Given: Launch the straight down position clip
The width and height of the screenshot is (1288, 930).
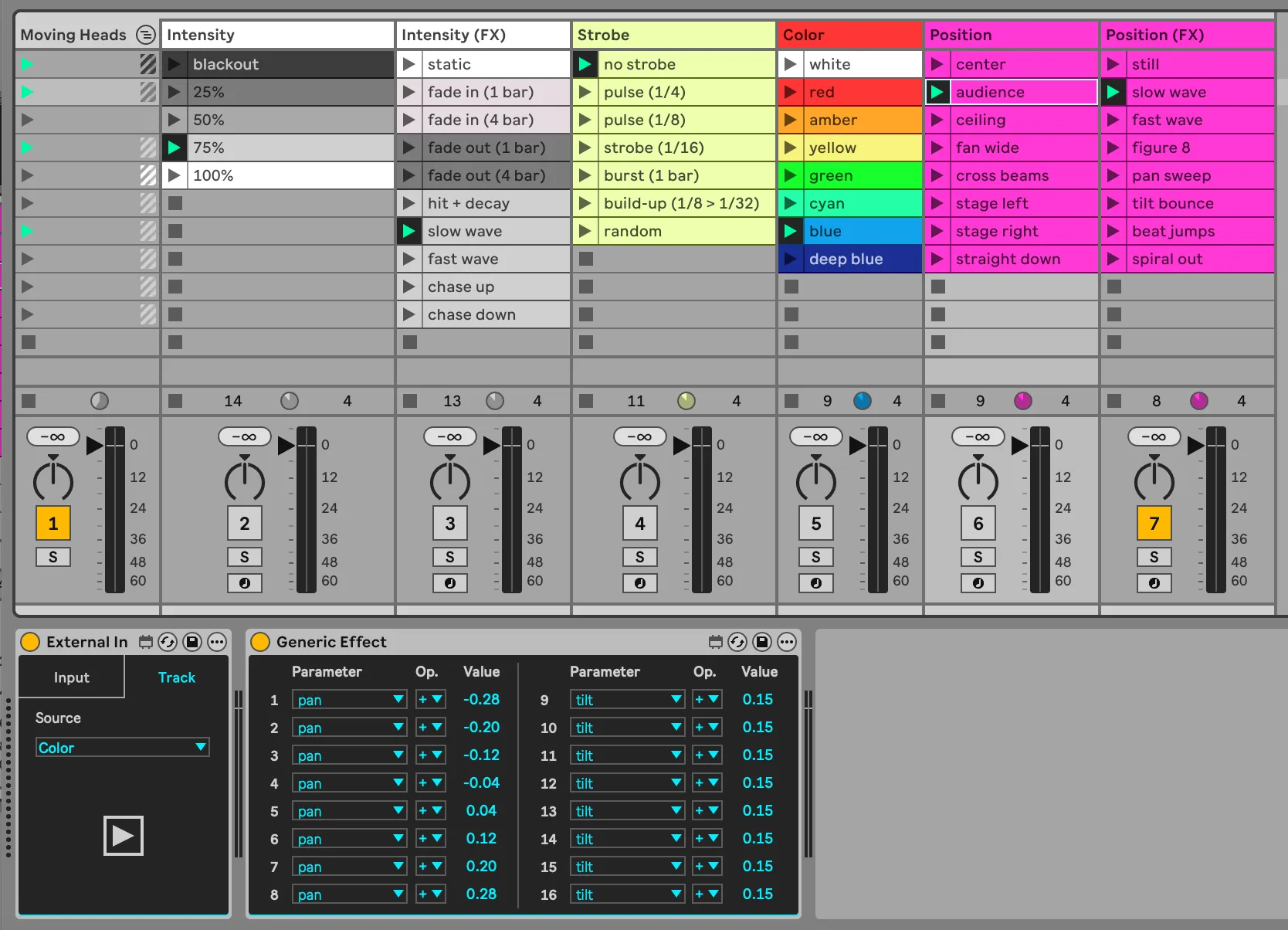Looking at the screenshot, I should click(x=937, y=259).
